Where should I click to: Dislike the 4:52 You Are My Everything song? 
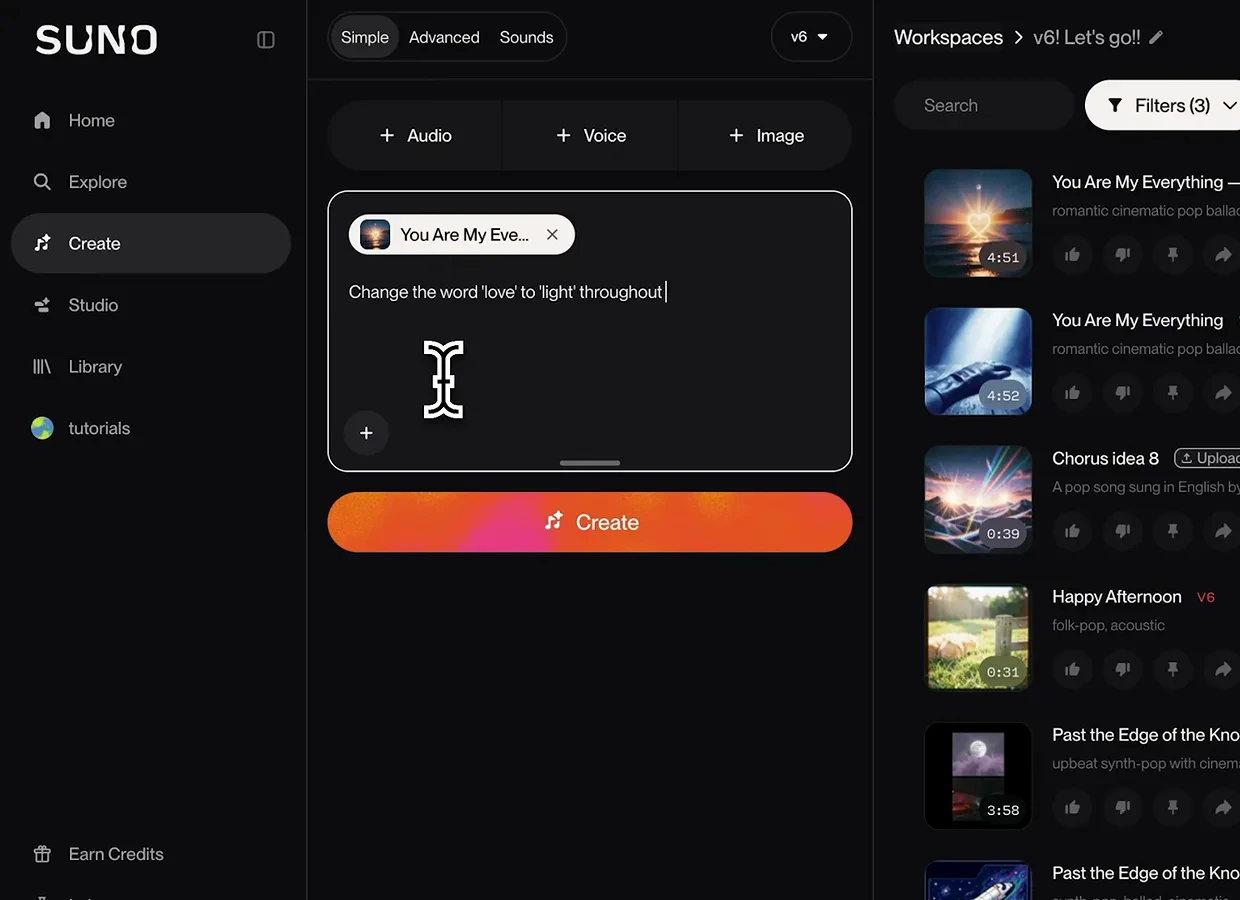(1122, 393)
